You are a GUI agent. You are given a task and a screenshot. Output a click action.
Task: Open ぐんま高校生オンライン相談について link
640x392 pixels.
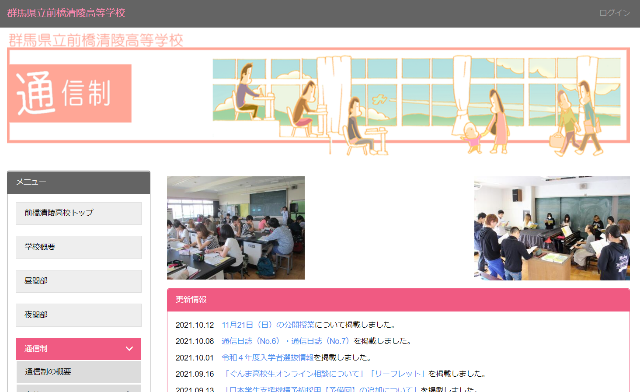pos(294,374)
